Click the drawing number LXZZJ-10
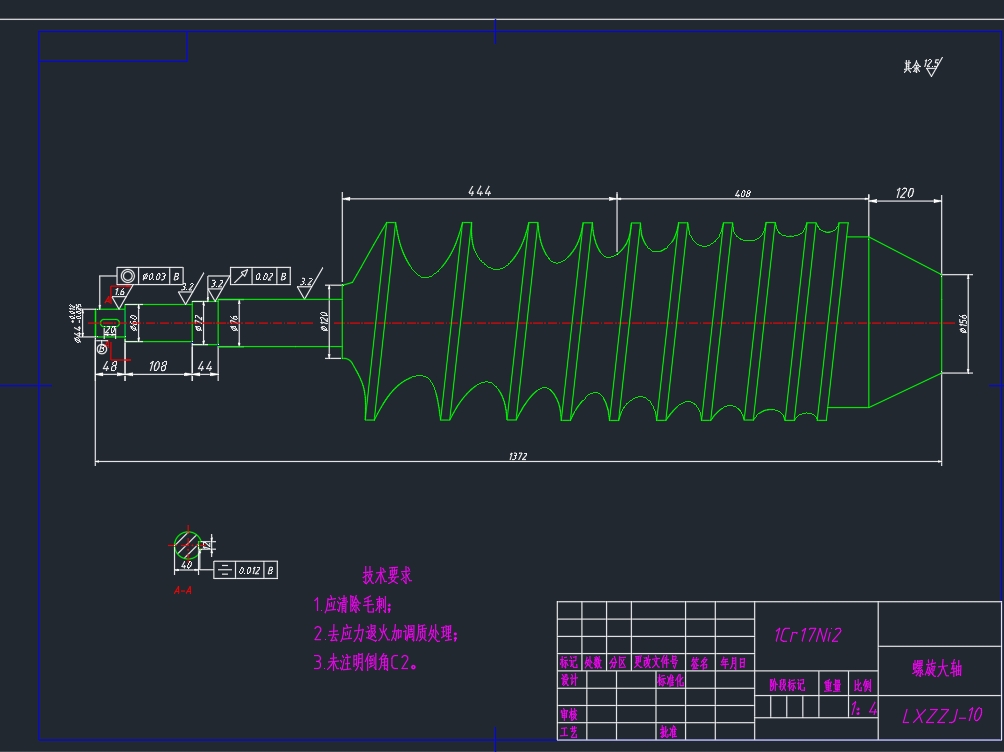Viewport: 1004px width, 752px height. [942, 715]
